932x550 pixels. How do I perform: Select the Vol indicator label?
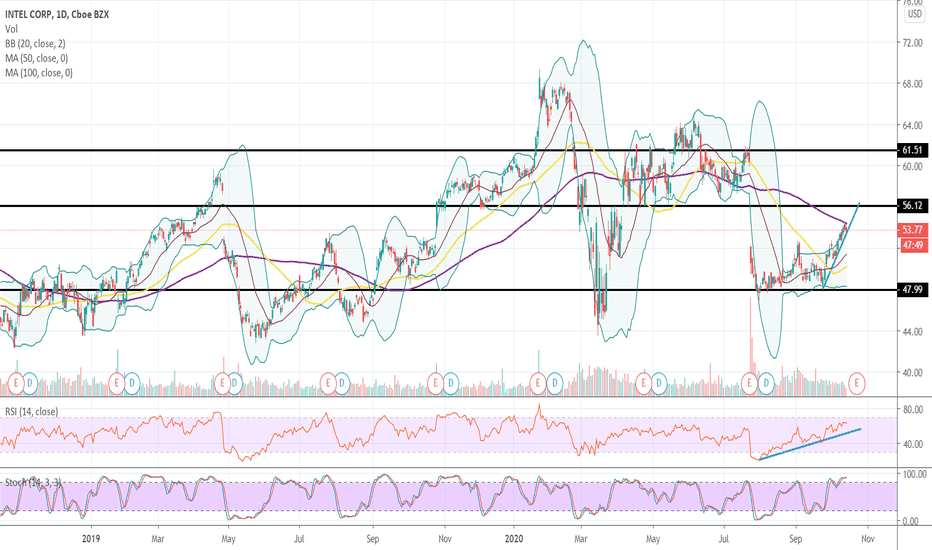[x=11, y=29]
